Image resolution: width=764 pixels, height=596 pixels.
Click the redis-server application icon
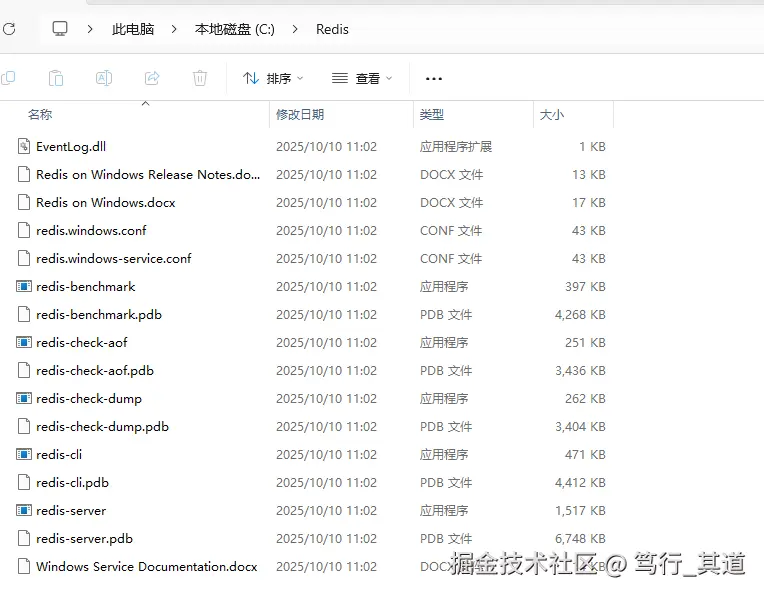[x=24, y=510]
